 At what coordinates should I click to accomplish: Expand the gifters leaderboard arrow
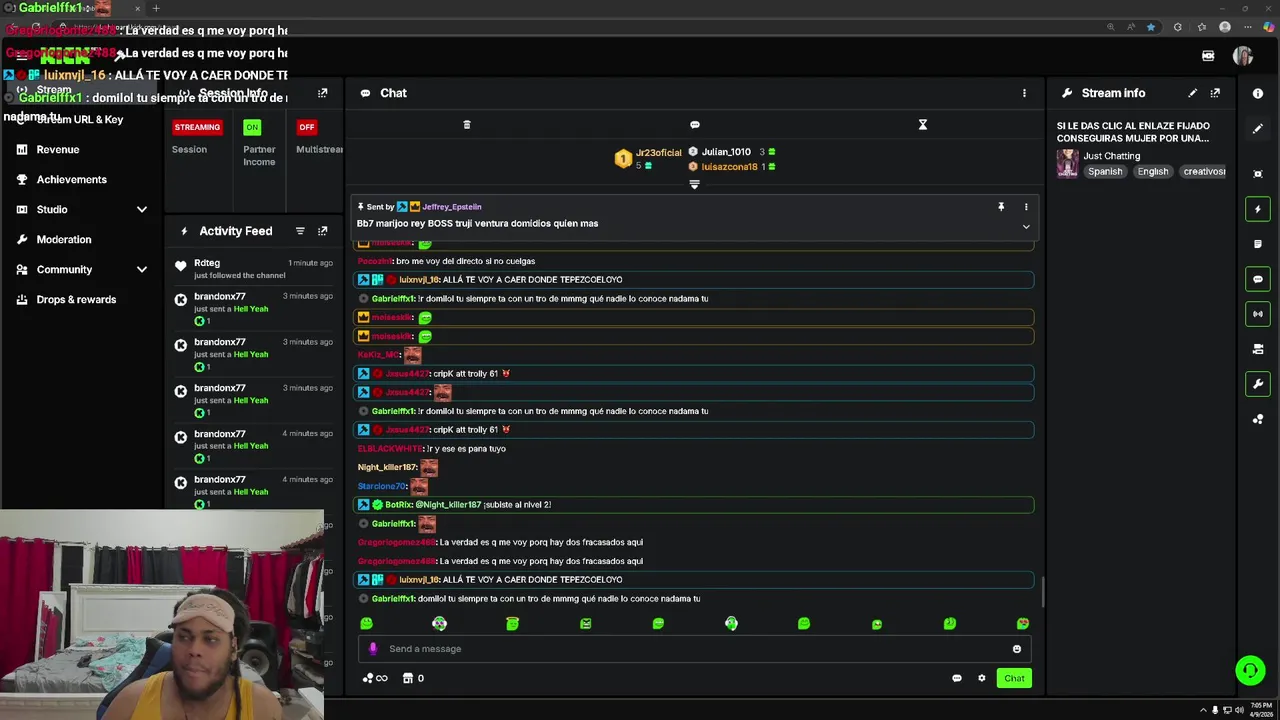point(694,185)
